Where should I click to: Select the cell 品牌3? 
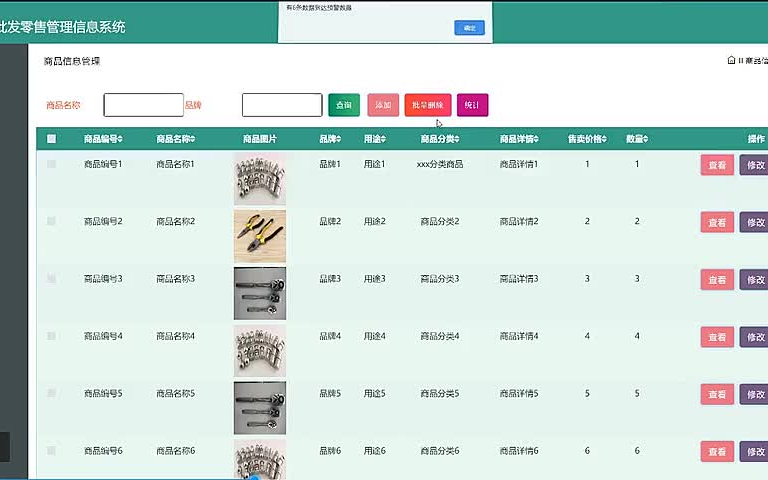click(x=330, y=279)
